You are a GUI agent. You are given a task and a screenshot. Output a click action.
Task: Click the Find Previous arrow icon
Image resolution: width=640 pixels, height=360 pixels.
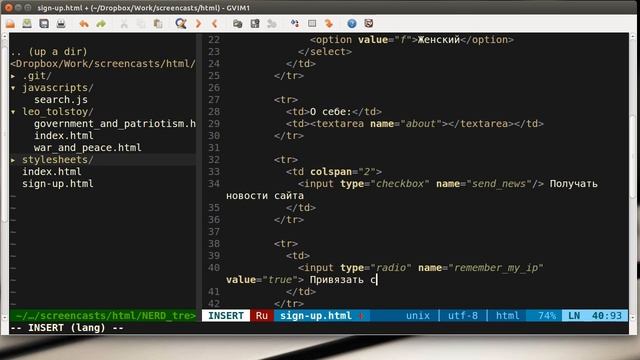point(215,24)
